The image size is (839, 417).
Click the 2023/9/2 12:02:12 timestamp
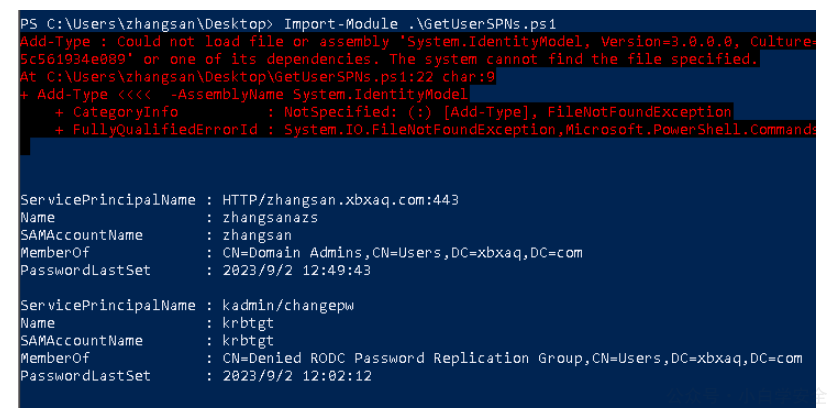[x=296, y=376]
